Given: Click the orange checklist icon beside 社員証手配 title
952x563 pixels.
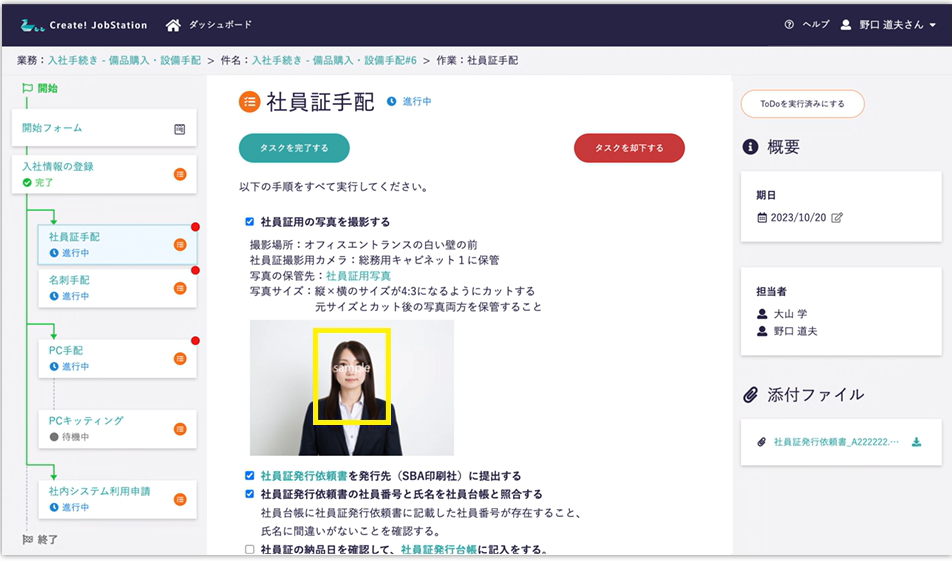Looking at the screenshot, I should tap(250, 102).
